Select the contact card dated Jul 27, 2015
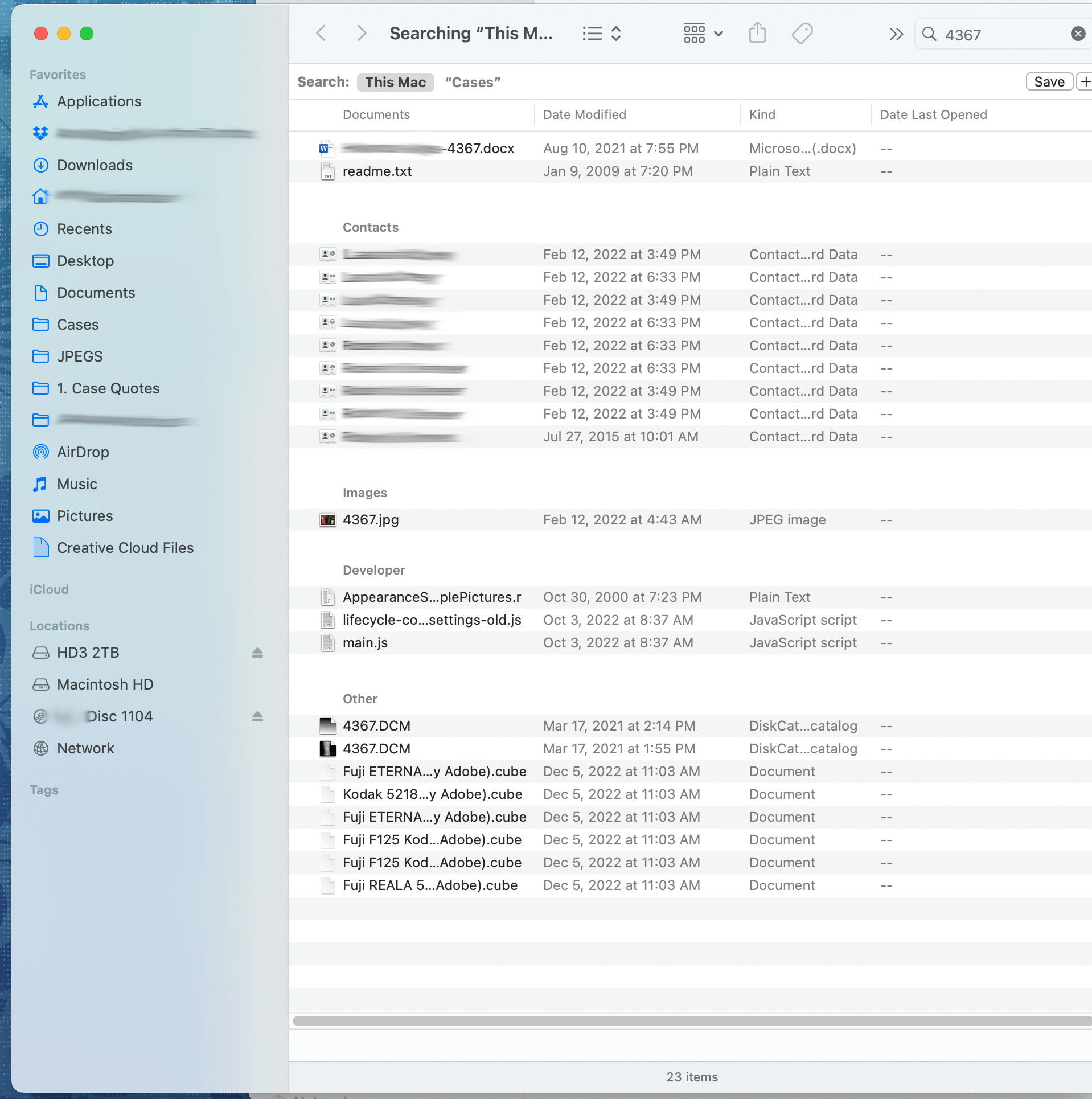The width and height of the screenshot is (1092, 1099). pyautogui.click(x=690, y=437)
